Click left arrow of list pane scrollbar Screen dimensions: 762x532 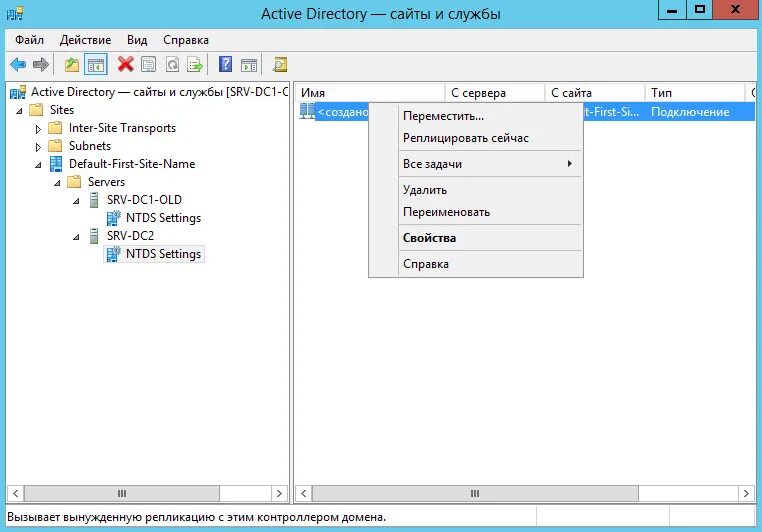pos(304,494)
